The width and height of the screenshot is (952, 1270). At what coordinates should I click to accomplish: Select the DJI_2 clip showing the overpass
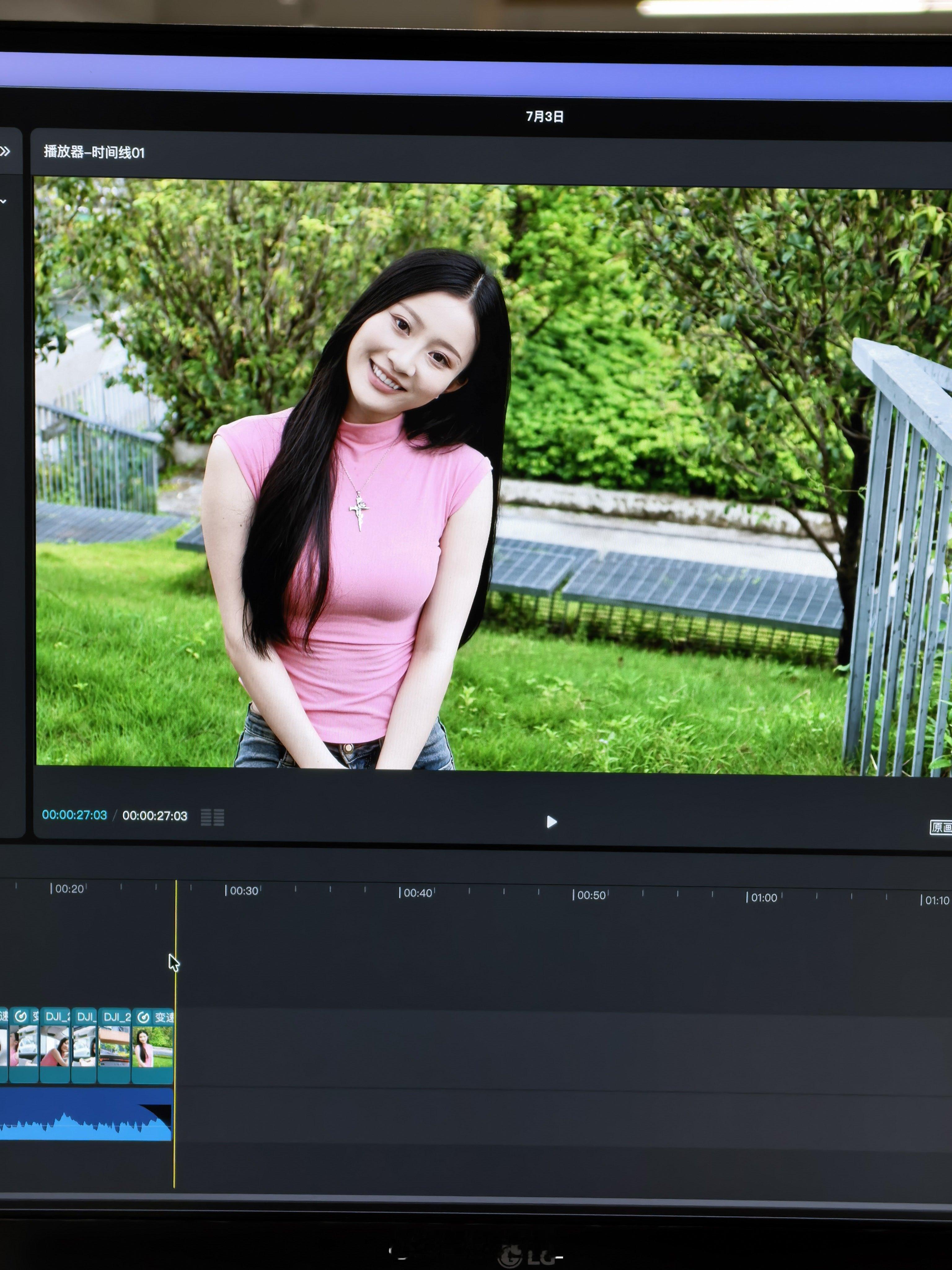[x=114, y=1045]
